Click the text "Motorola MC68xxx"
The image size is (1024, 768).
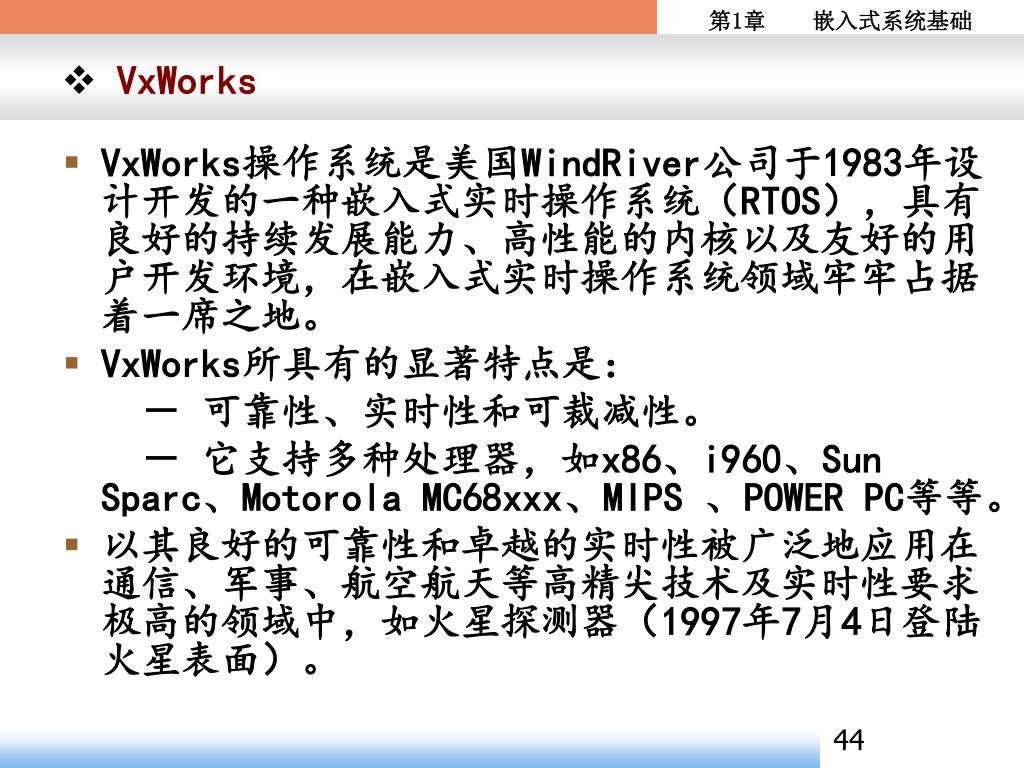402,498
